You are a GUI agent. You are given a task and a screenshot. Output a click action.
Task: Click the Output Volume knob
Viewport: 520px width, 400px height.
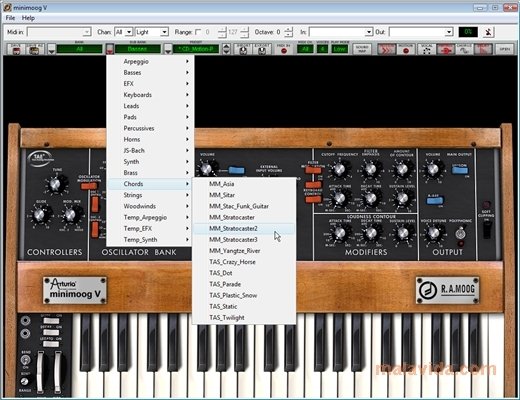pos(433,169)
